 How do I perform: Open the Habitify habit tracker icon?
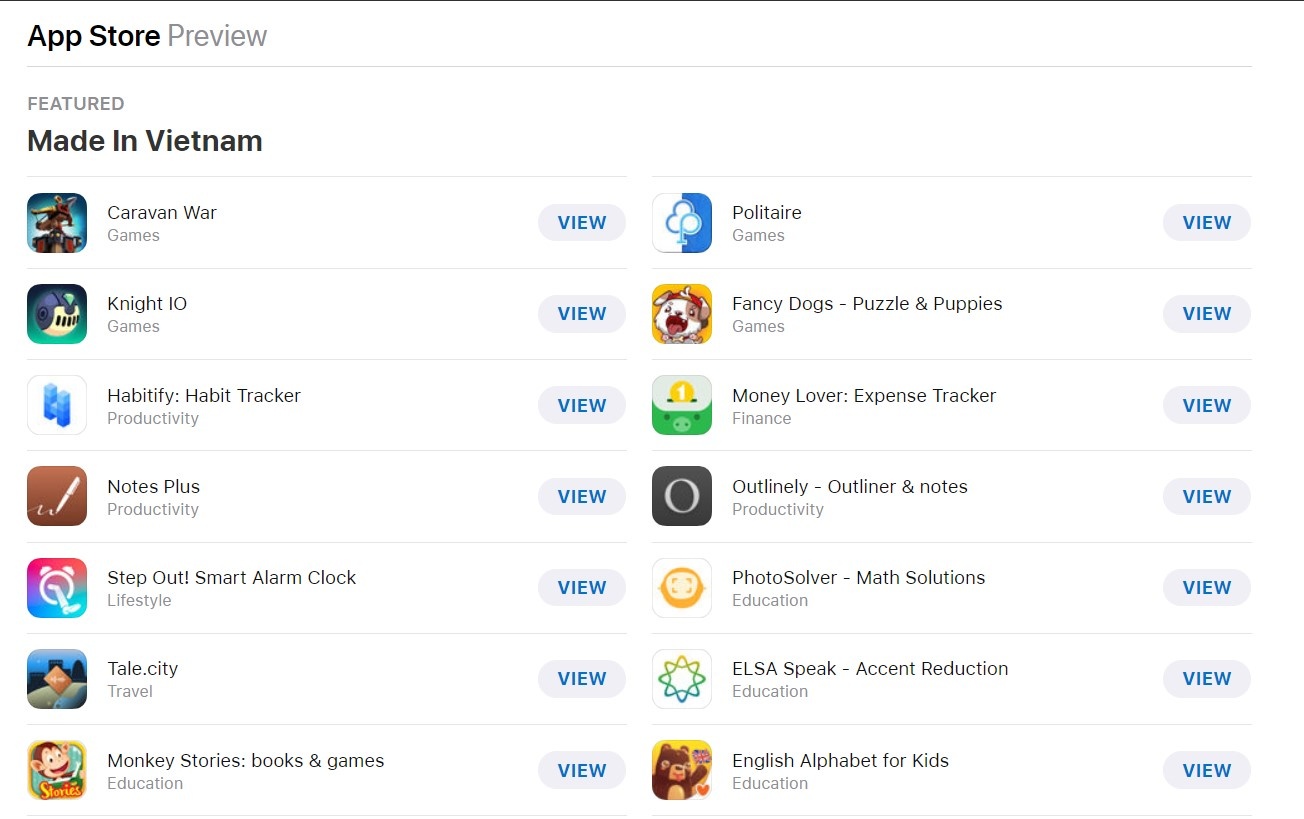(57, 405)
